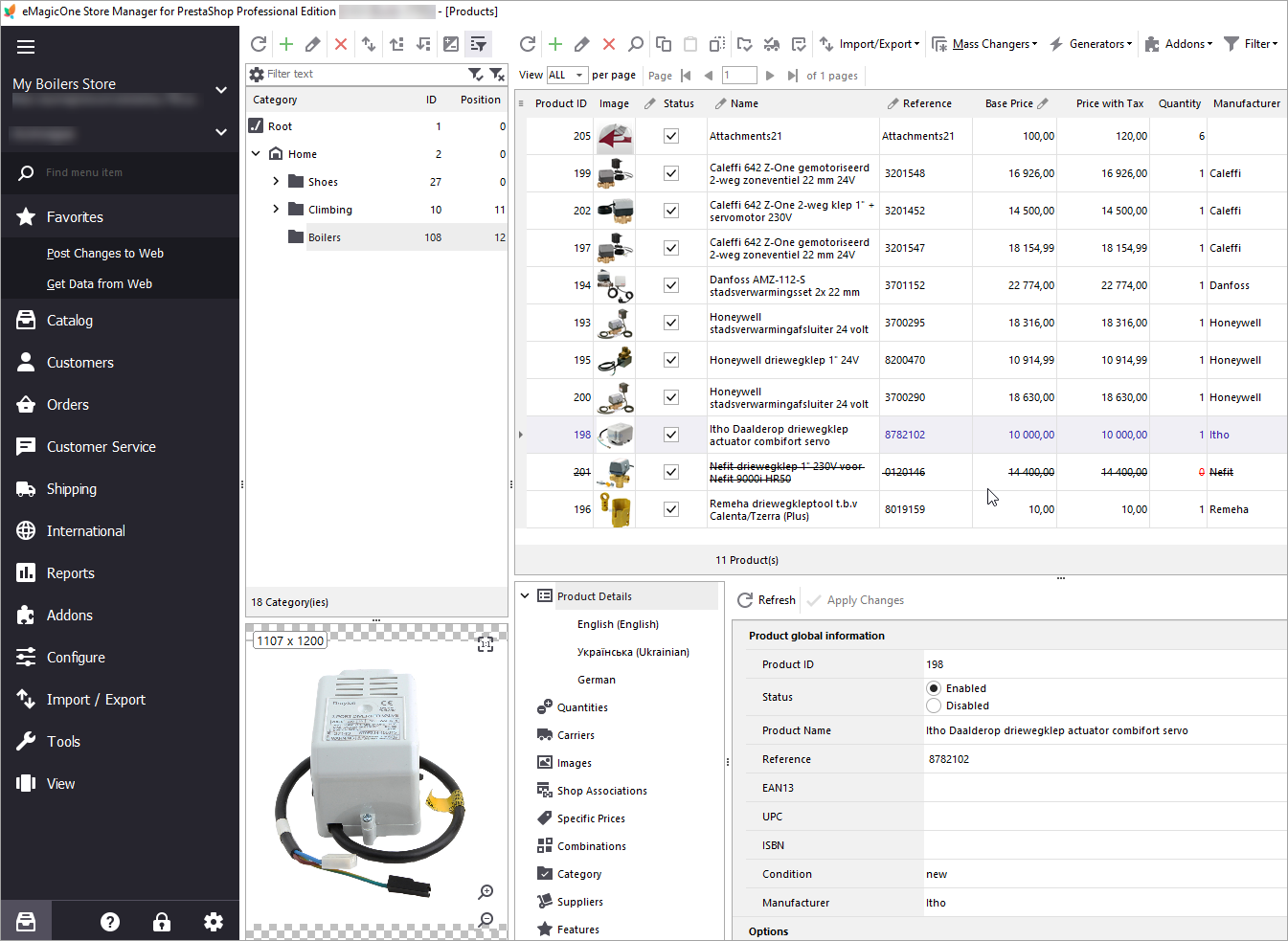Viewport: 1288px width, 941px height.
Task: Edit the selected category with the pencil icon
Action: (313, 44)
